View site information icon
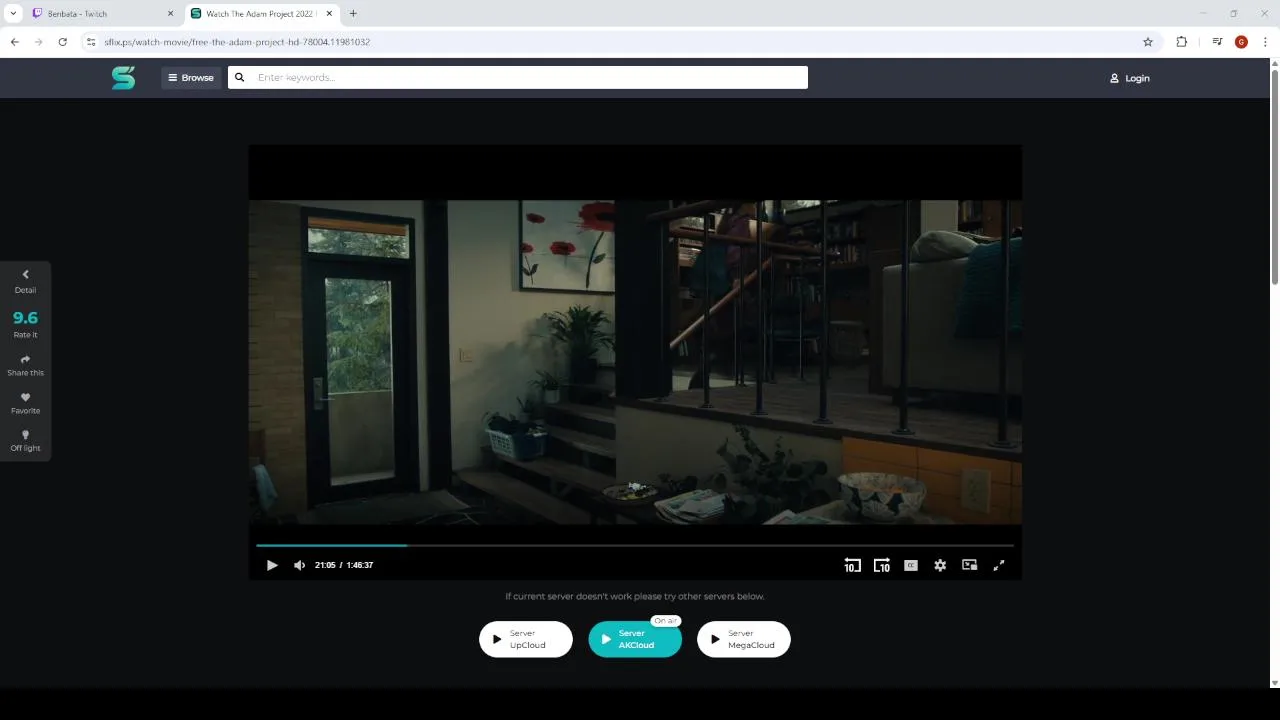Viewport: 1280px width, 720px height. [91, 42]
